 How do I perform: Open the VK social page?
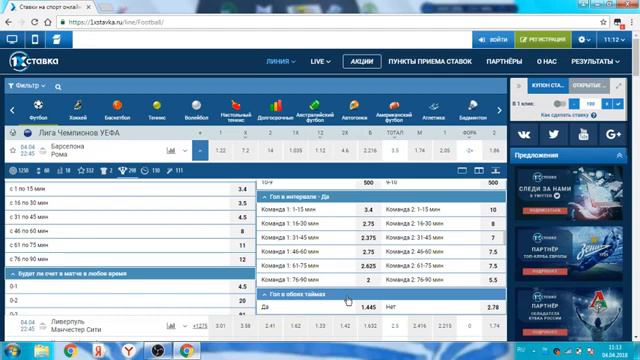524,134
